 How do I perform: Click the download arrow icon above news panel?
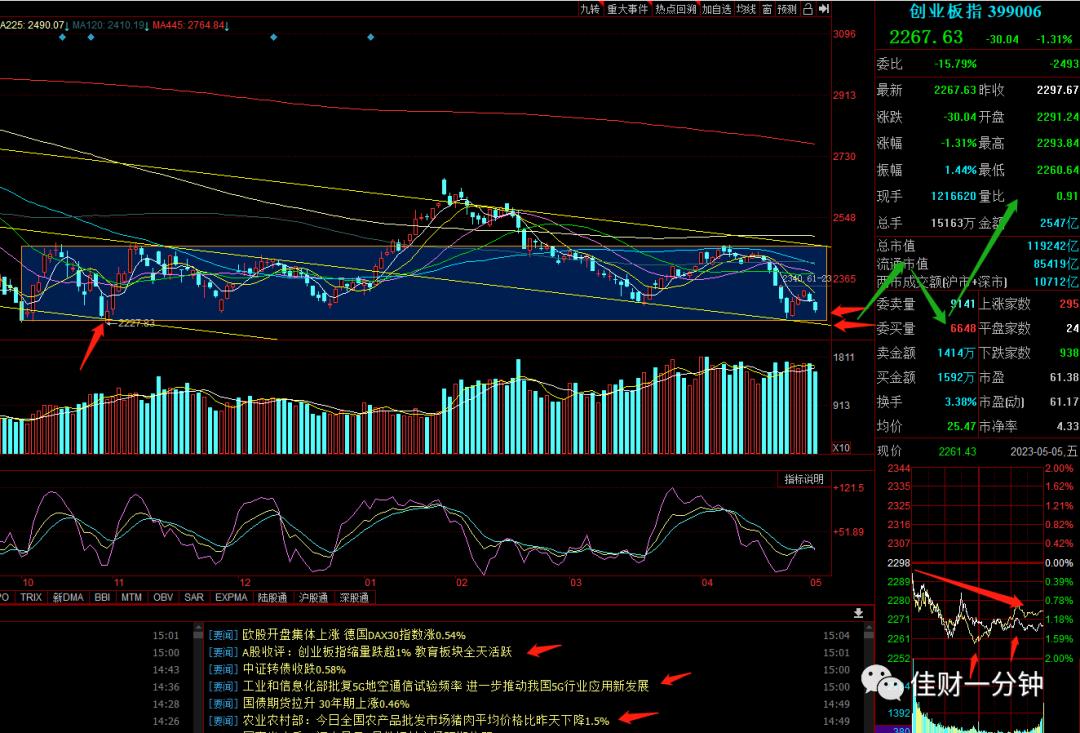tap(858, 612)
